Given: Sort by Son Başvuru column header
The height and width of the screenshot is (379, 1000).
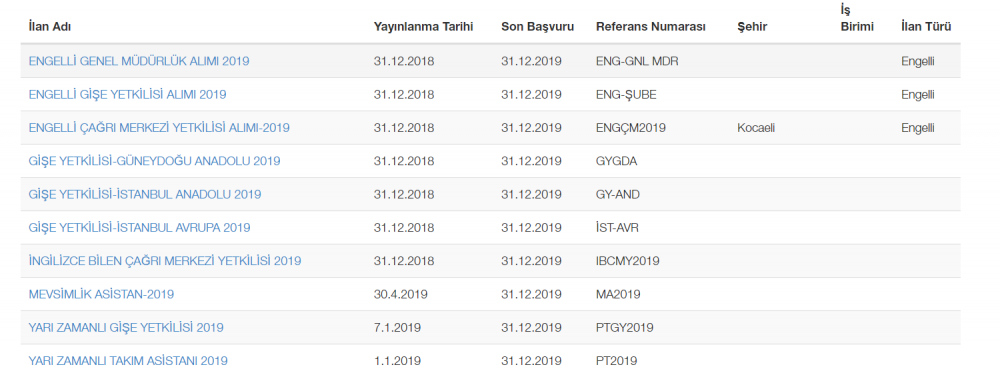Looking at the screenshot, I should tap(538, 27).
